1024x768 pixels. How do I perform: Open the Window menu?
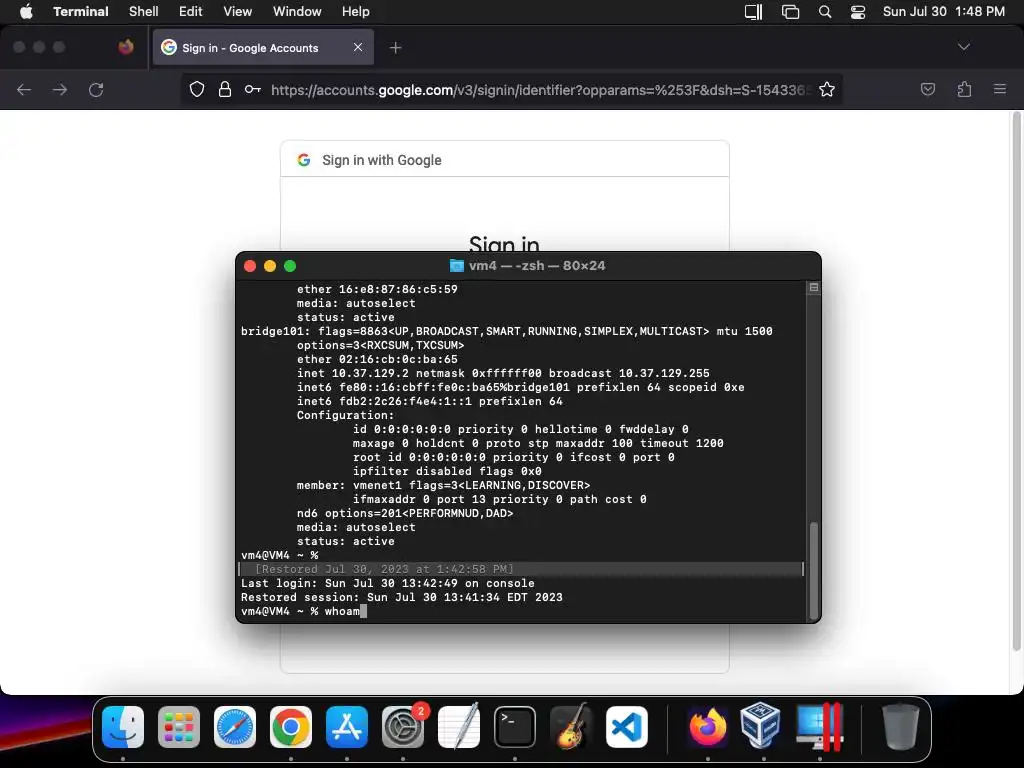[297, 12]
